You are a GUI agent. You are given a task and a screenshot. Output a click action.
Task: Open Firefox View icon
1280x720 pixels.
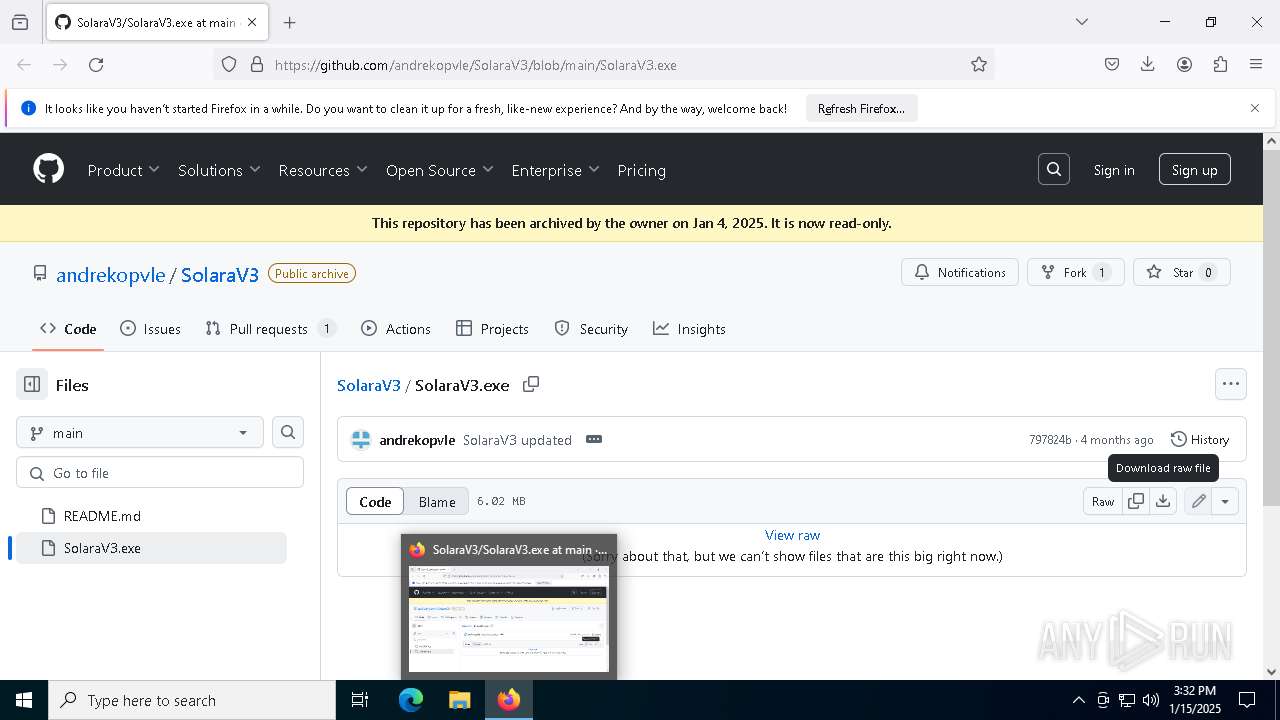tap(20, 22)
